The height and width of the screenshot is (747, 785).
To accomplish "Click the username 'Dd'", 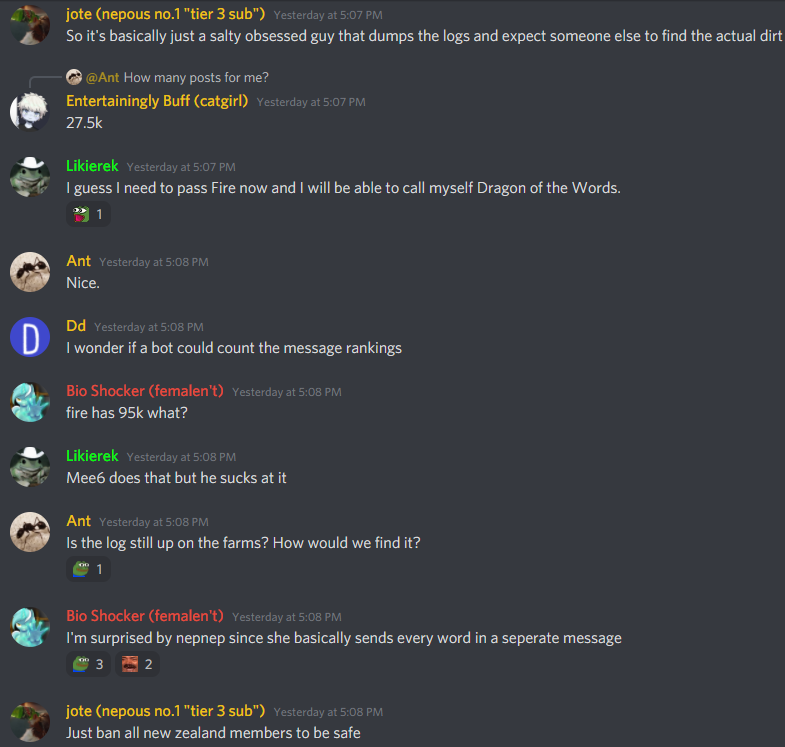I will point(76,326).
